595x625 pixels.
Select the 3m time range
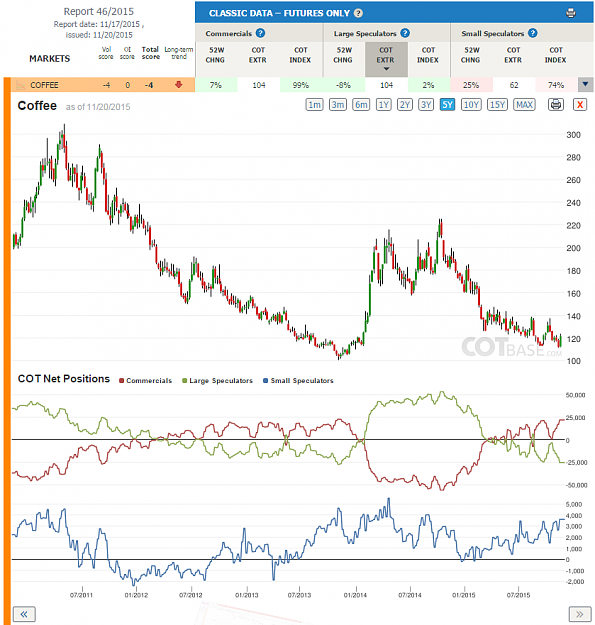point(338,105)
